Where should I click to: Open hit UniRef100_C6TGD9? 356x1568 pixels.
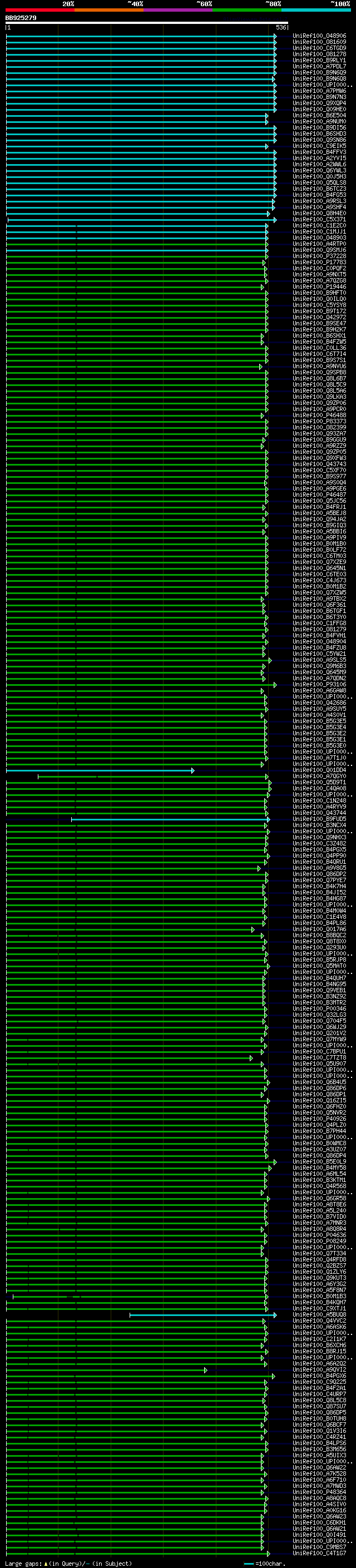pos(319,48)
